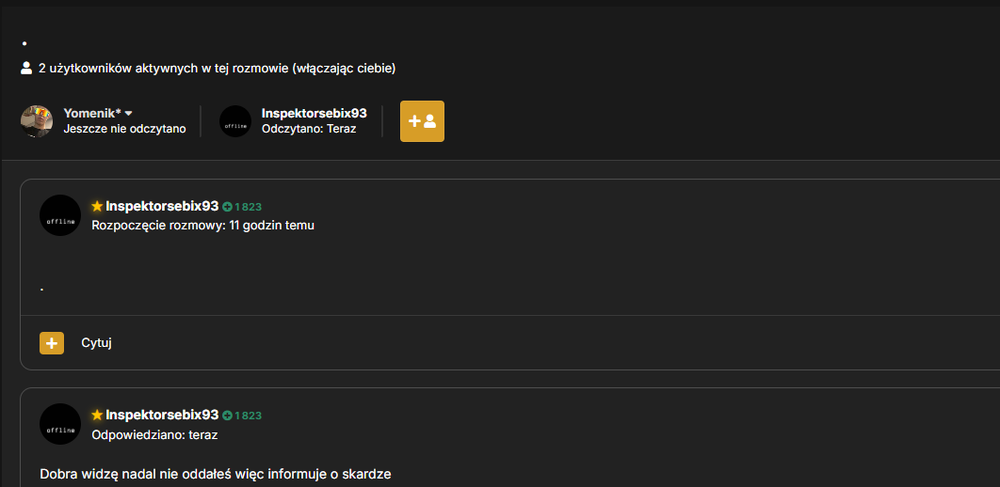
Task: Click green reputation plus icon in first message
Action: (x=227, y=207)
